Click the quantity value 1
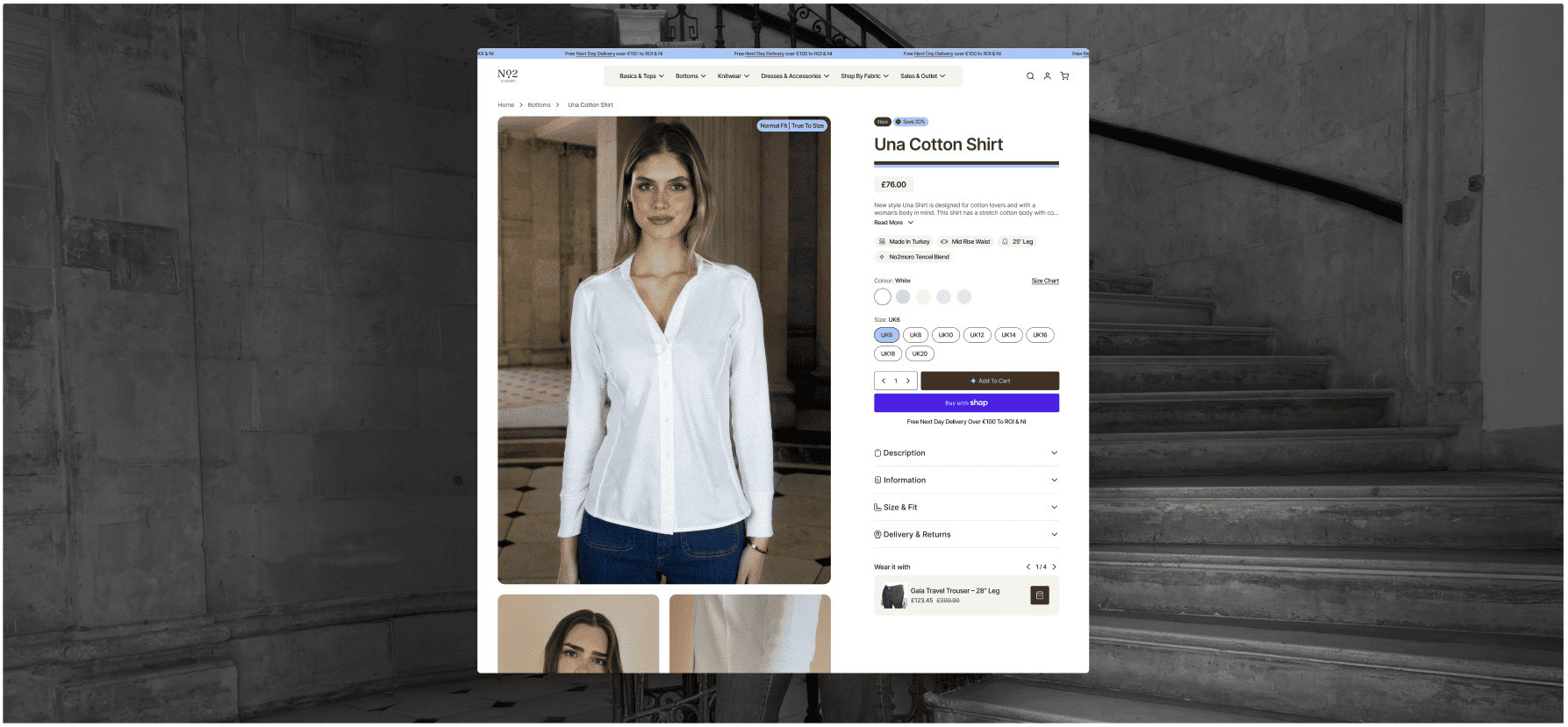The width and height of the screenshot is (1568, 727). pos(896,381)
